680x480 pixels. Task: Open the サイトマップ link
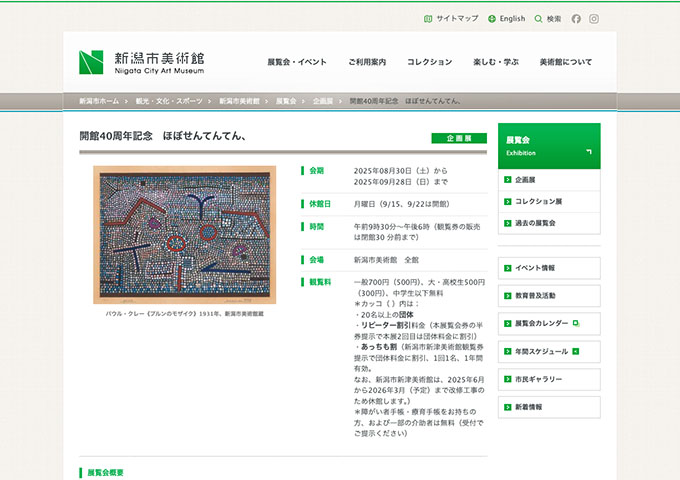[x=451, y=19]
